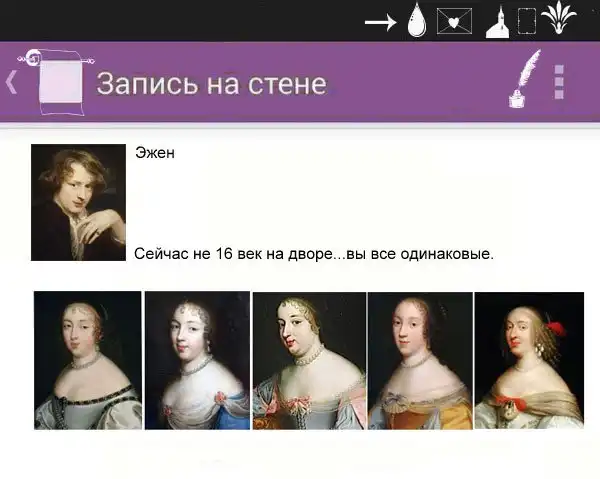Viewport: 600px width, 479px height.
Task: Tap the quill and inkwell write icon
Action: [523, 80]
